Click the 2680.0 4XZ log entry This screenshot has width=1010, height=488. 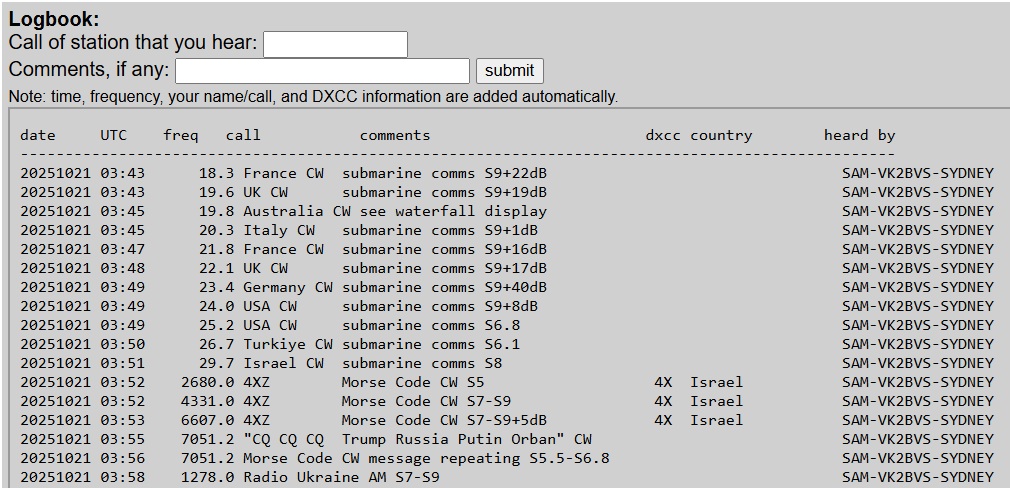(507, 382)
